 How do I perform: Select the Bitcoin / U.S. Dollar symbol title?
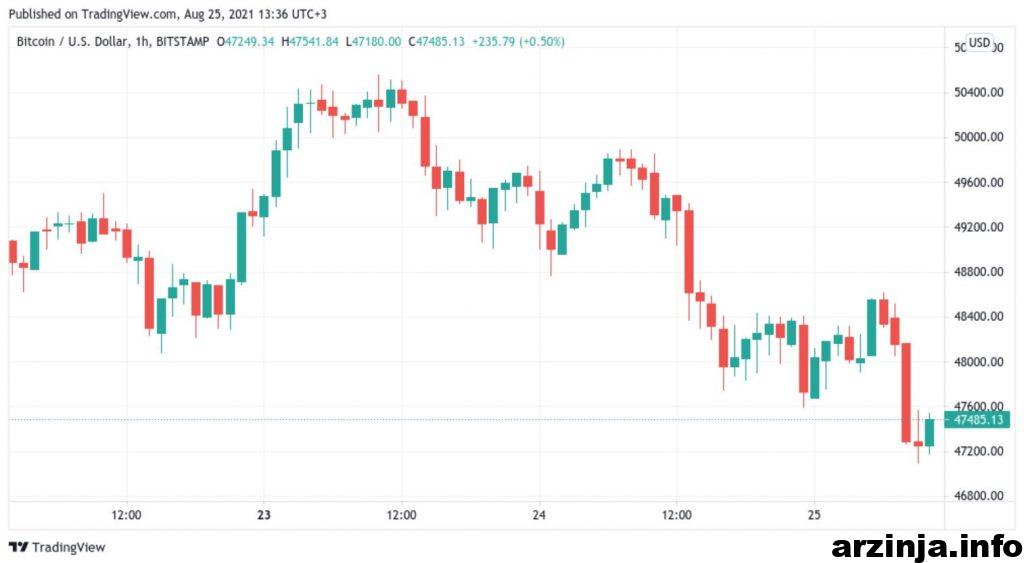point(72,41)
